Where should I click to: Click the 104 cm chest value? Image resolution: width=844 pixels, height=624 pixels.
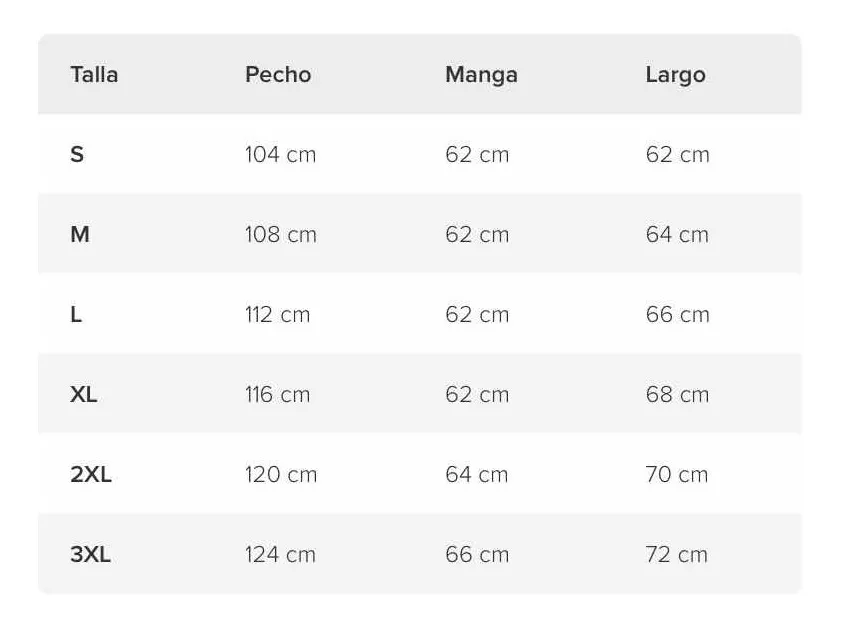click(x=280, y=155)
